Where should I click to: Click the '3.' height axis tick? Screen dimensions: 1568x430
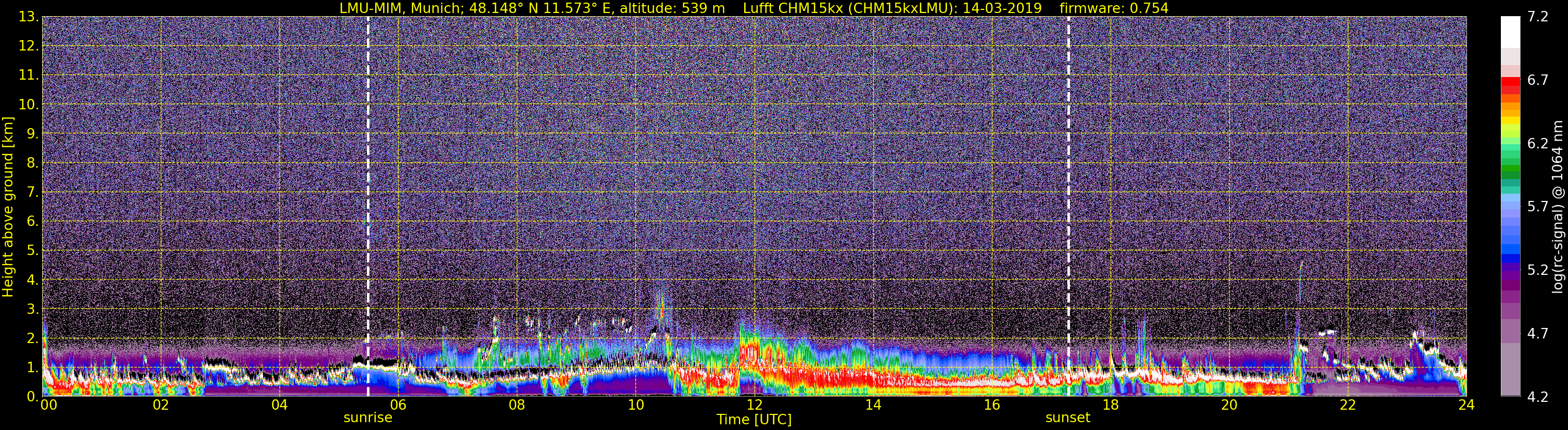coord(32,309)
